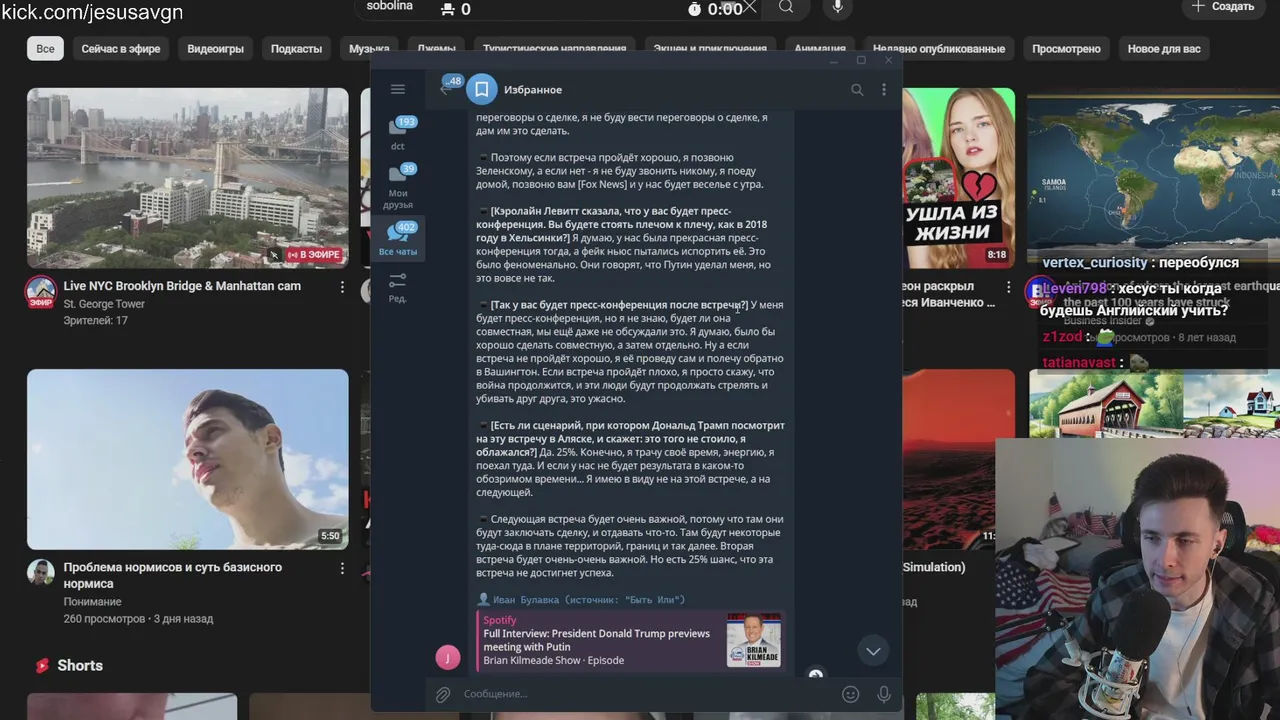Open Telegram chat three-dots options menu
The image size is (1280, 720).
[x=884, y=90]
